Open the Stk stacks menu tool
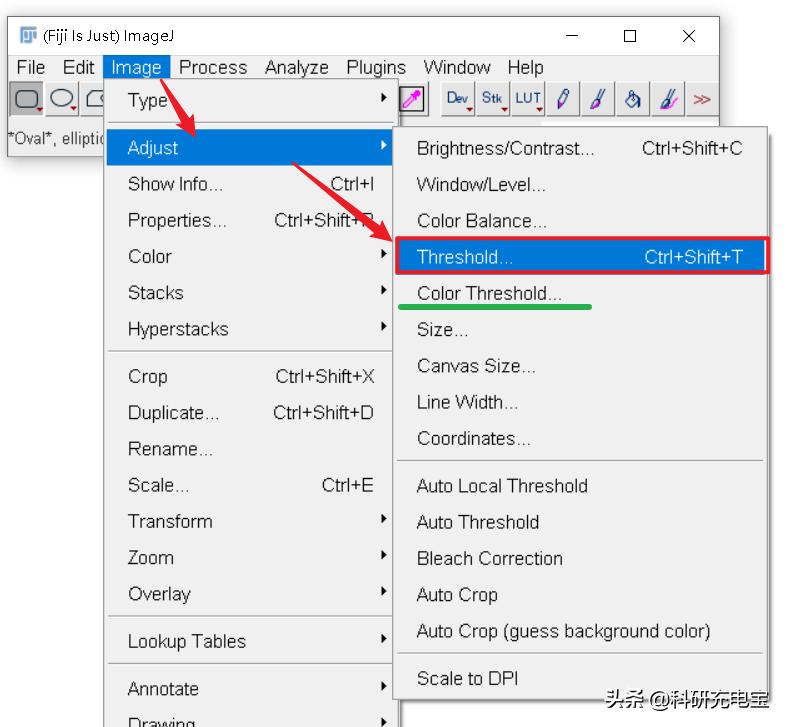Viewport: 787px width, 727px height. [492, 99]
